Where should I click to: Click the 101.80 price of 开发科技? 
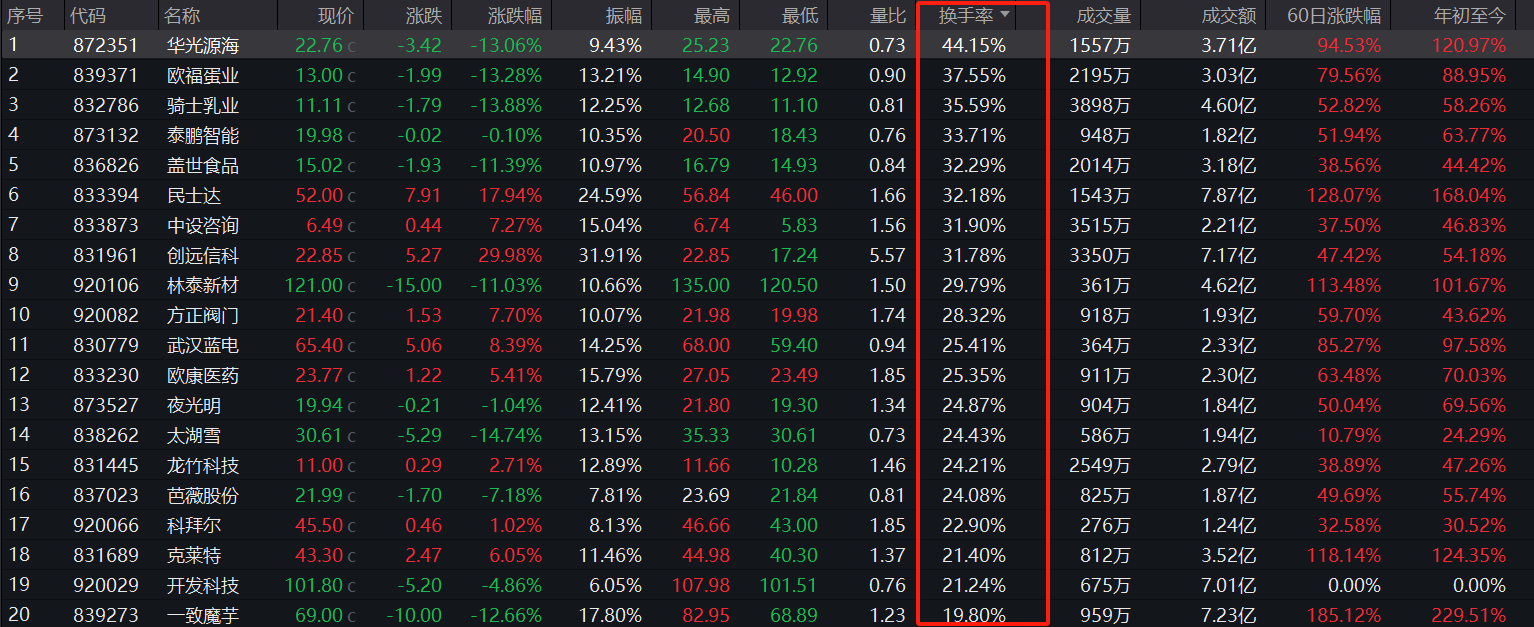(314, 585)
